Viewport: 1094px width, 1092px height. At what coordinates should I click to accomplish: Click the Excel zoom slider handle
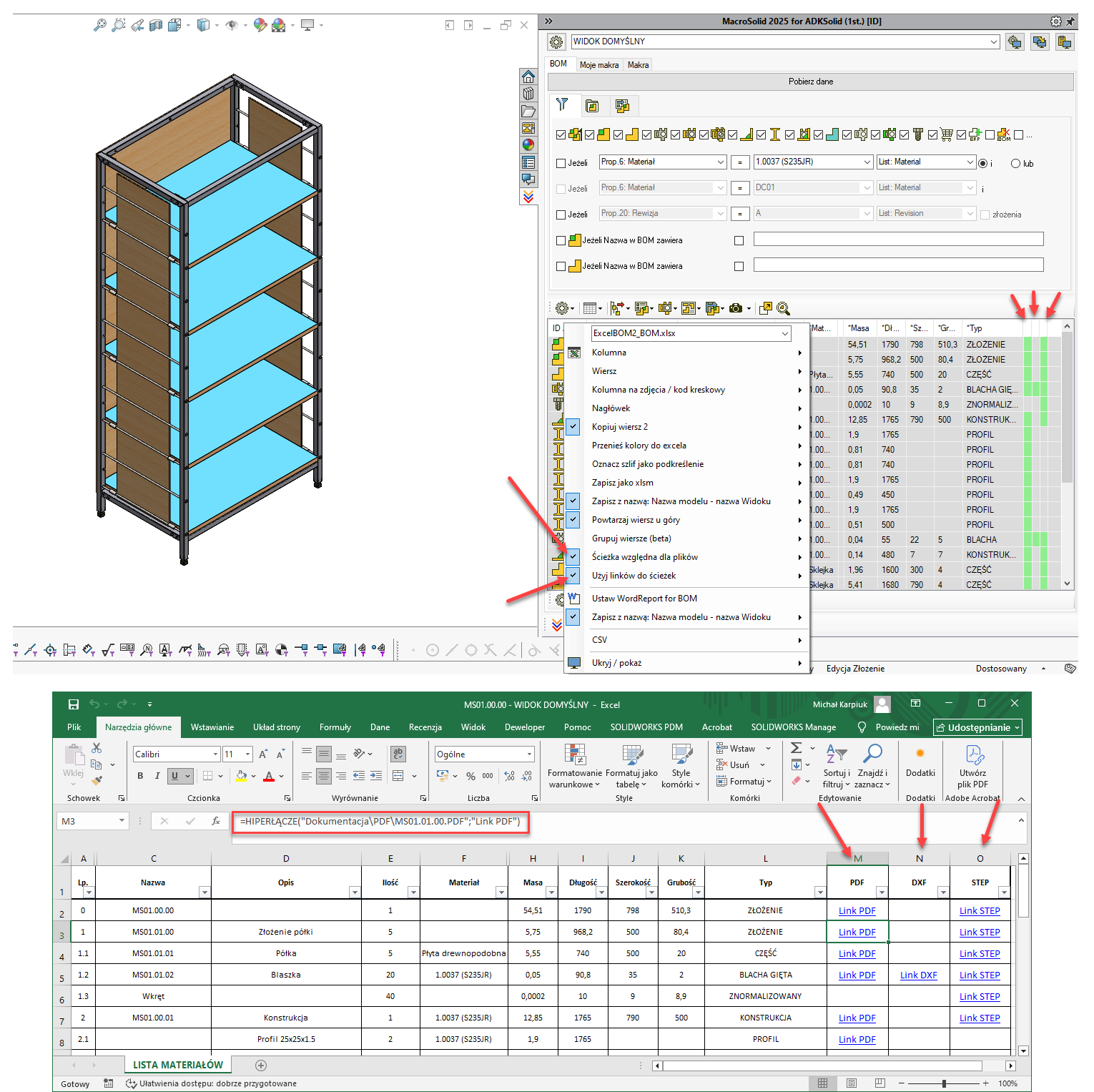pyautogui.click(x=944, y=1083)
